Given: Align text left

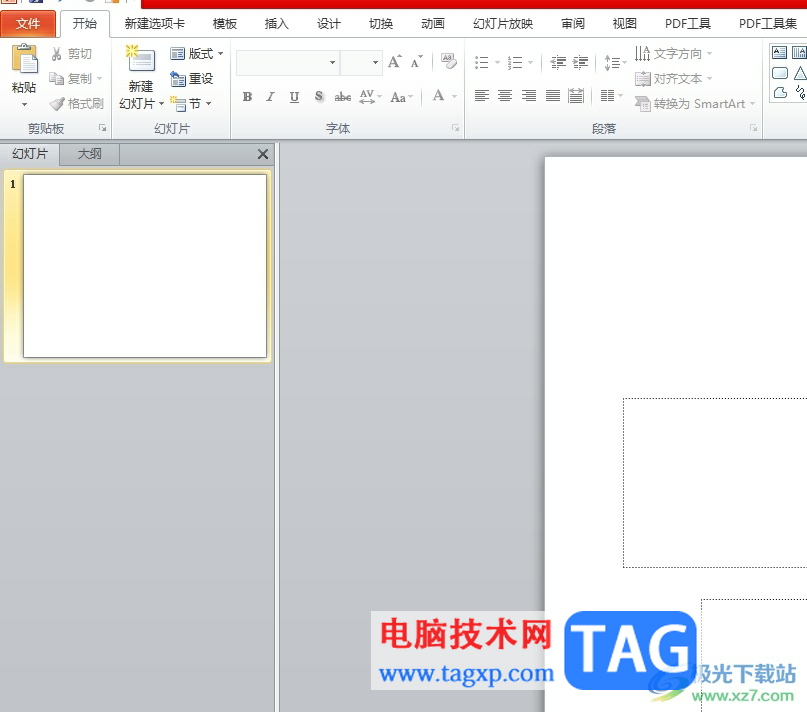Looking at the screenshot, I should [x=482, y=96].
